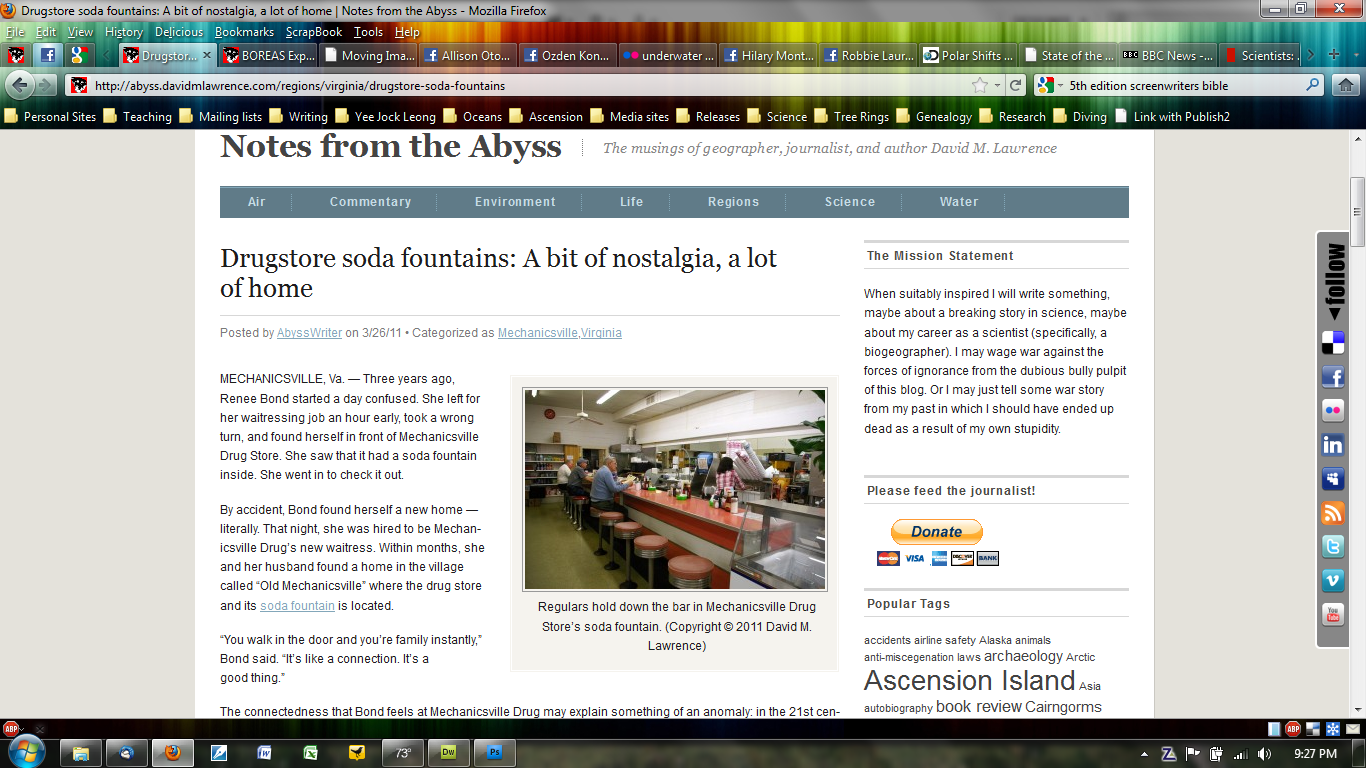Click the PayPal Donate button
This screenshot has height=768, width=1366.
[x=936, y=531]
